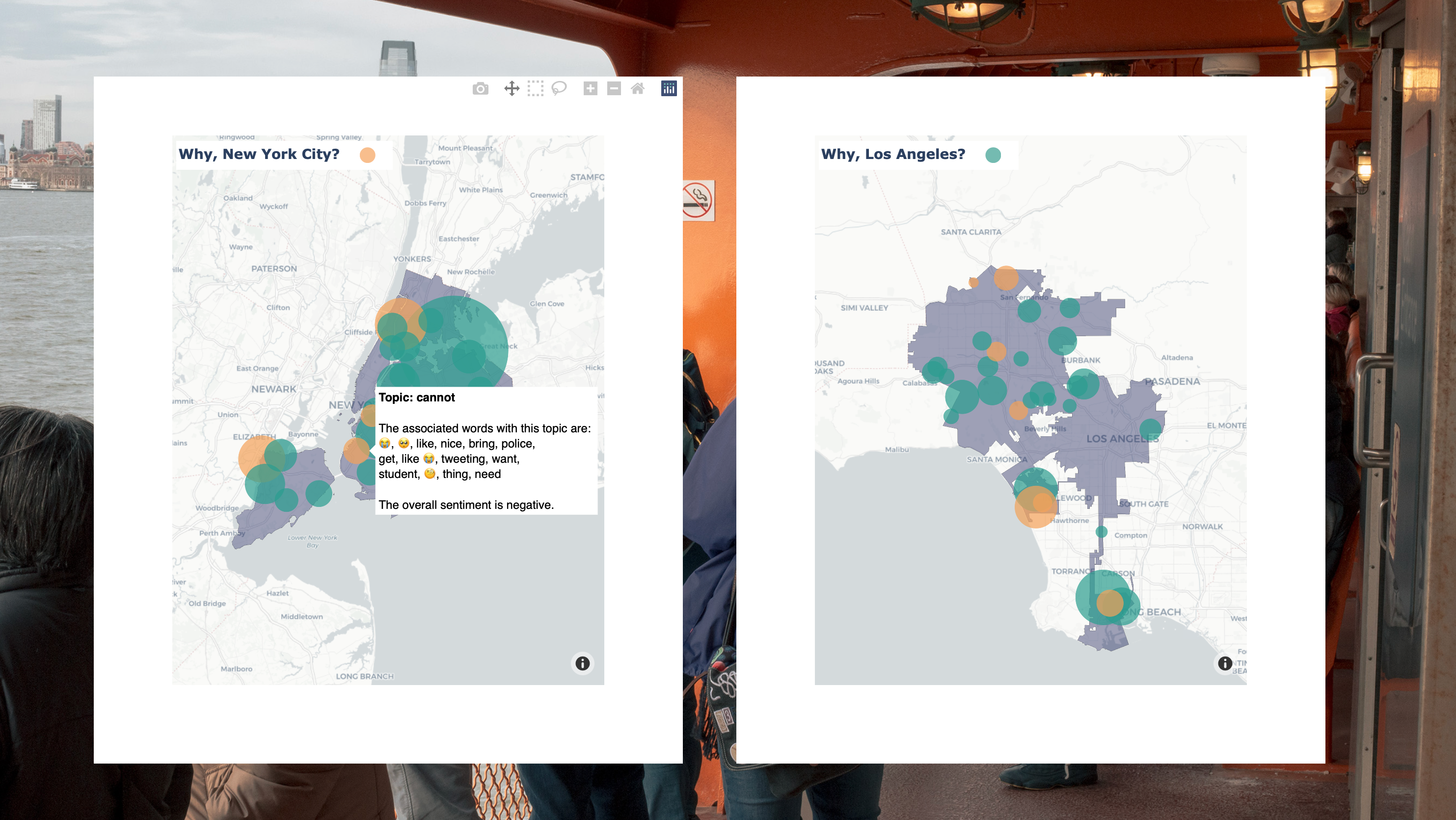Click the NORWALK map label
This screenshot has width=1456, height=820.
[x=1202, y=526]
